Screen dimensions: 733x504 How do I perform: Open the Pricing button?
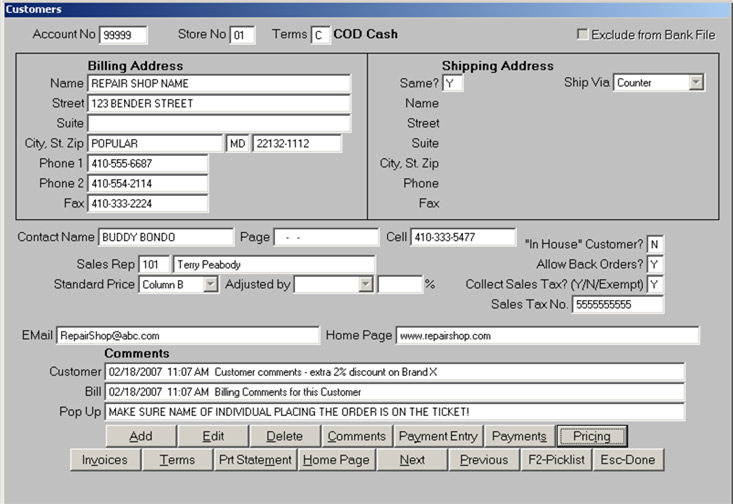coord(592,436)
